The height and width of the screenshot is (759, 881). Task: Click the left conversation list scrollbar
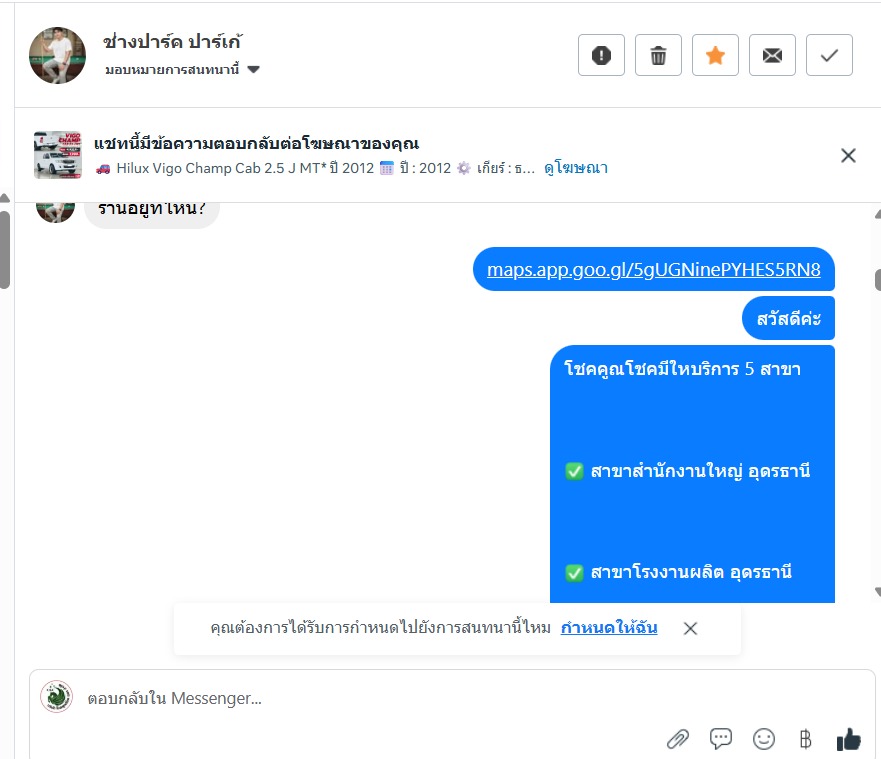[x=4, y=250]
